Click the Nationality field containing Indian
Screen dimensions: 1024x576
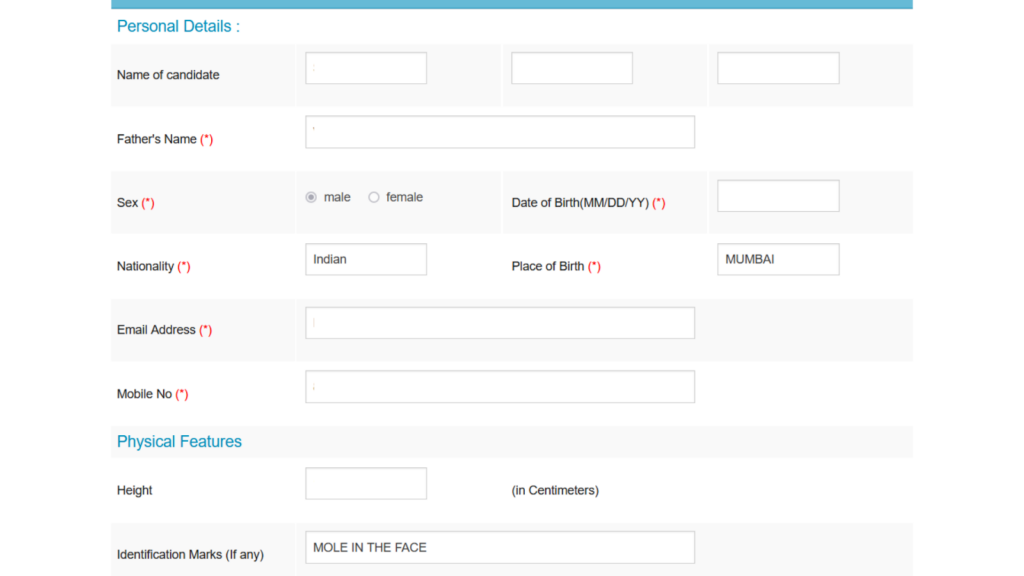[x=366, y=260]
